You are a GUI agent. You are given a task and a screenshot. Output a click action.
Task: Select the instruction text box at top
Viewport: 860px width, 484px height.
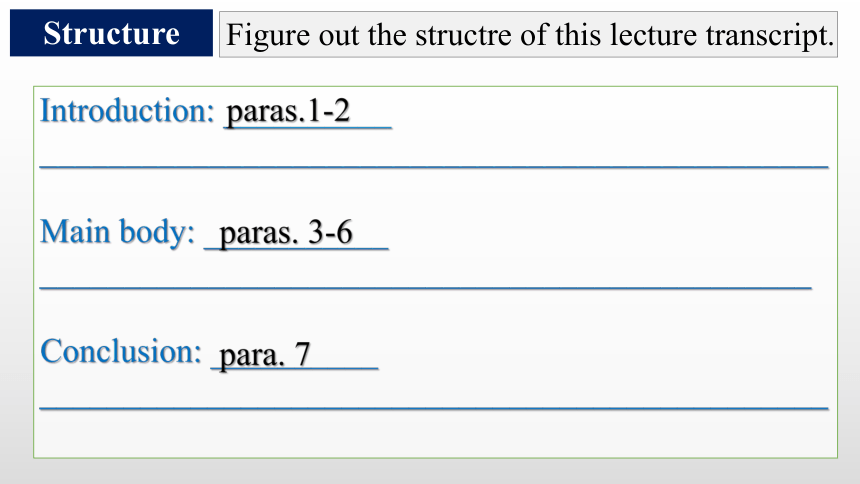coord(528,34)
